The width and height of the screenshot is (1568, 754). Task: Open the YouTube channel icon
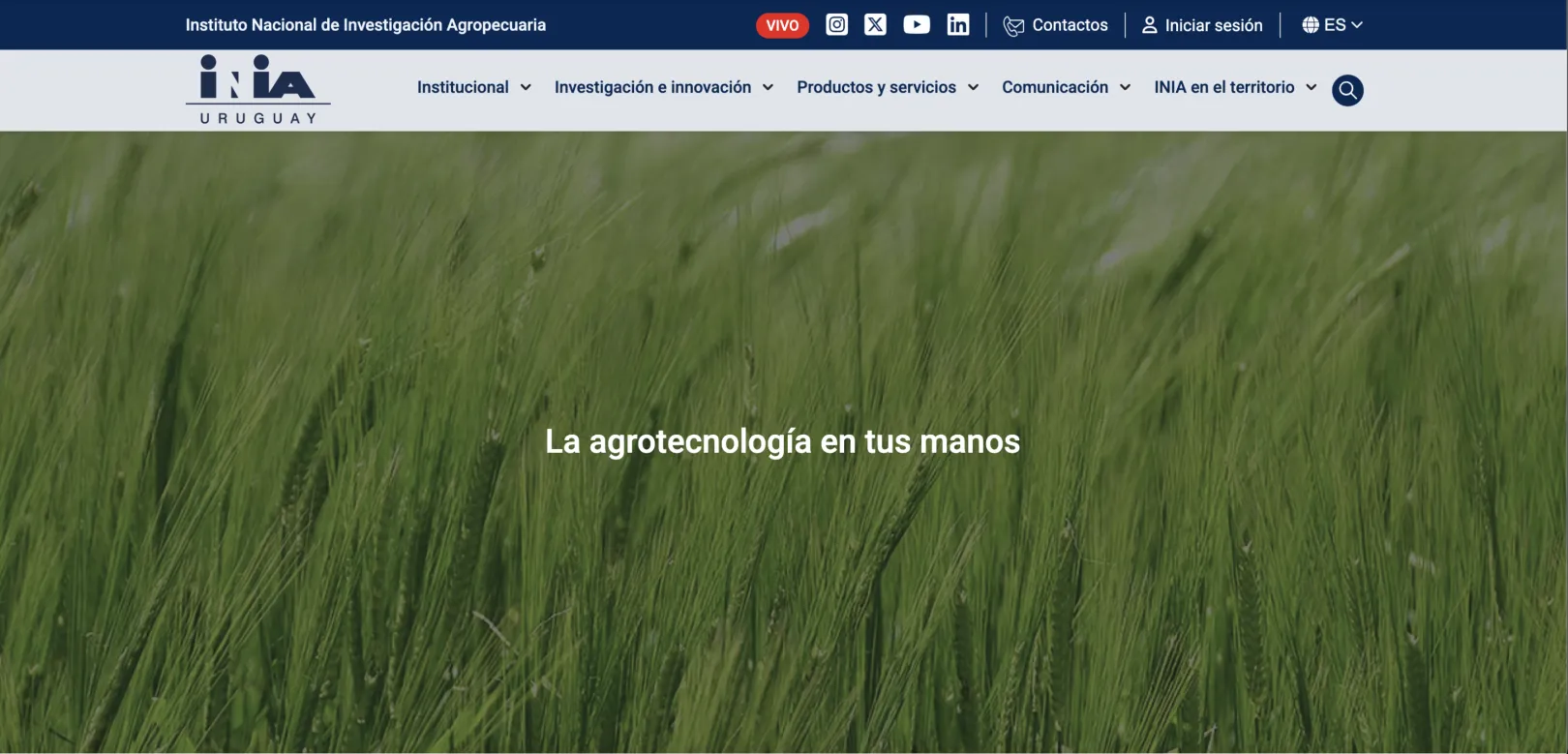(x=916, y=25)
